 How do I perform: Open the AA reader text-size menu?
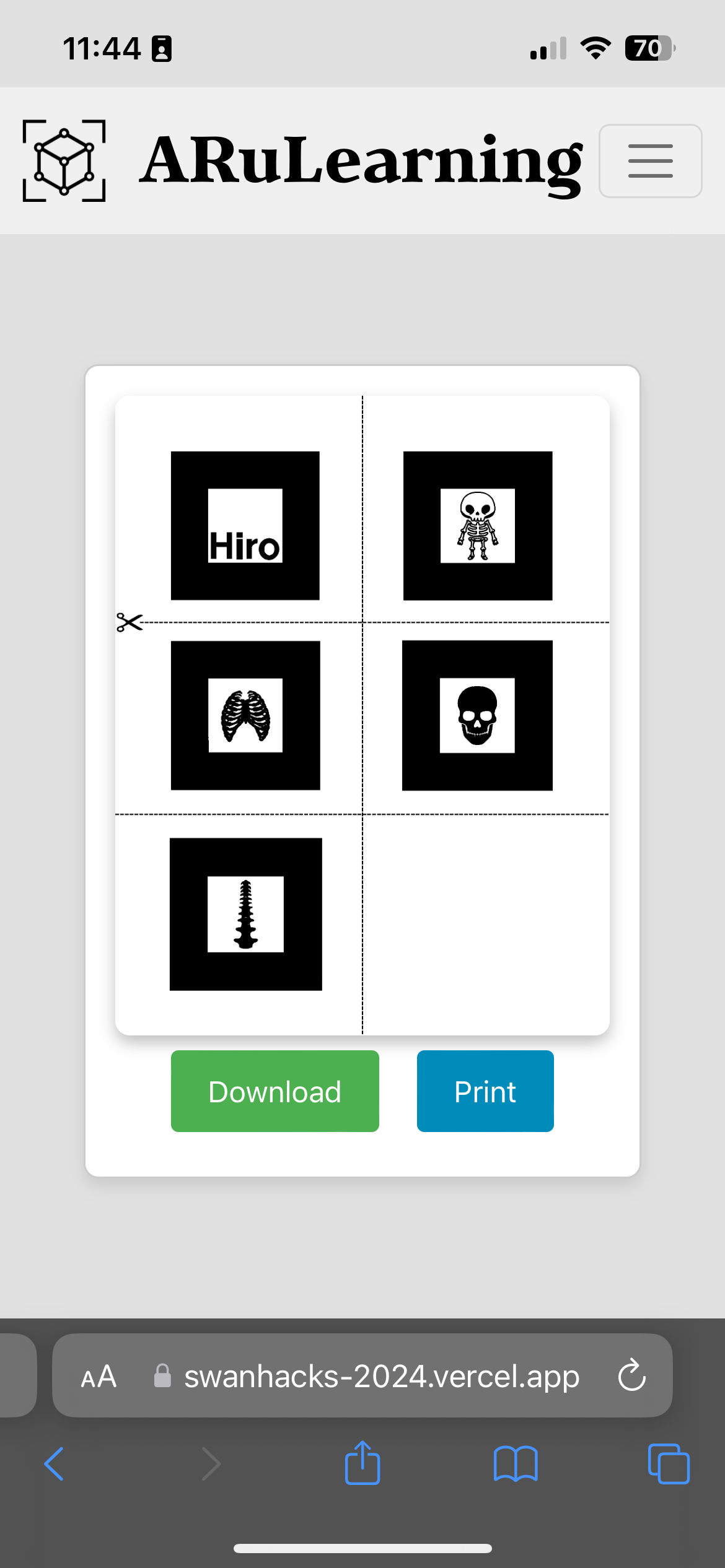[99, 1377]
